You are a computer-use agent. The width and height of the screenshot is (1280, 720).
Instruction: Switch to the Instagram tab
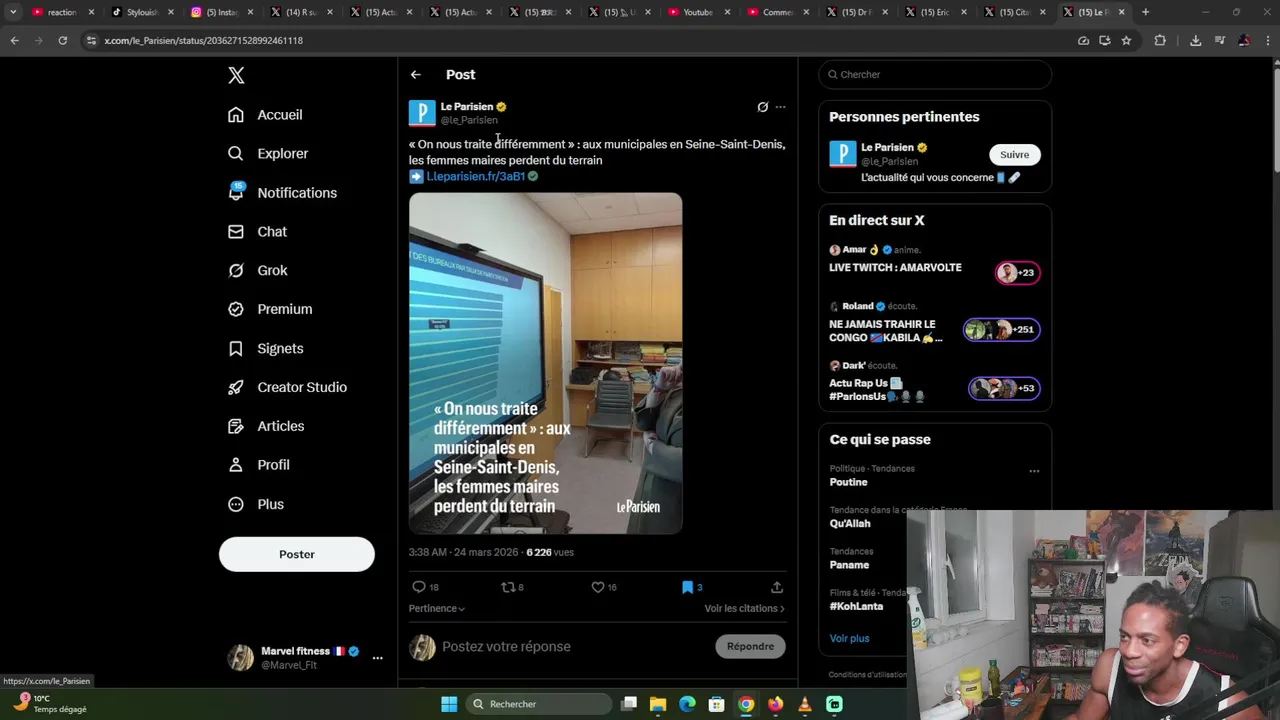(221, 12)
